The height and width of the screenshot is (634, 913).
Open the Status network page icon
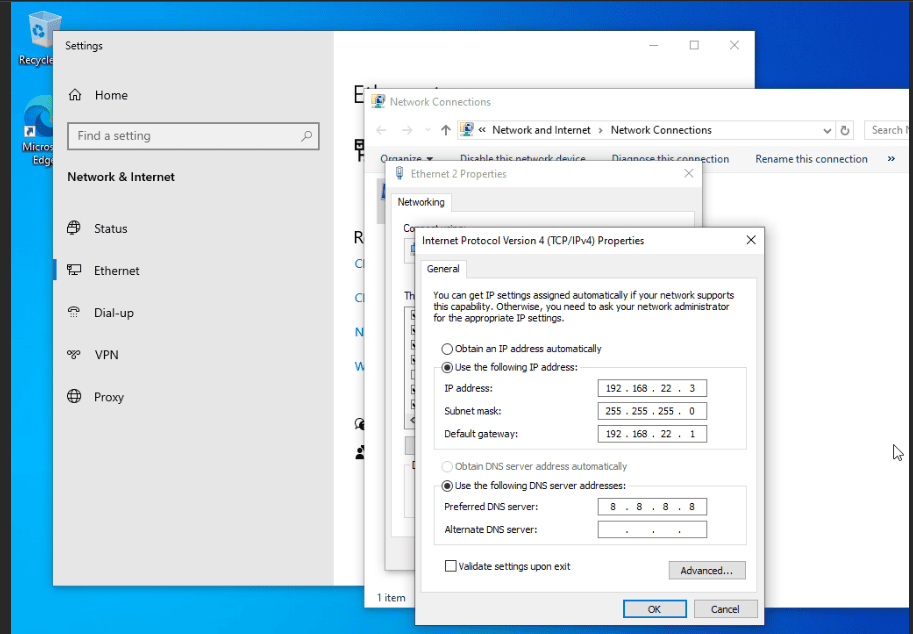(74, 228)
